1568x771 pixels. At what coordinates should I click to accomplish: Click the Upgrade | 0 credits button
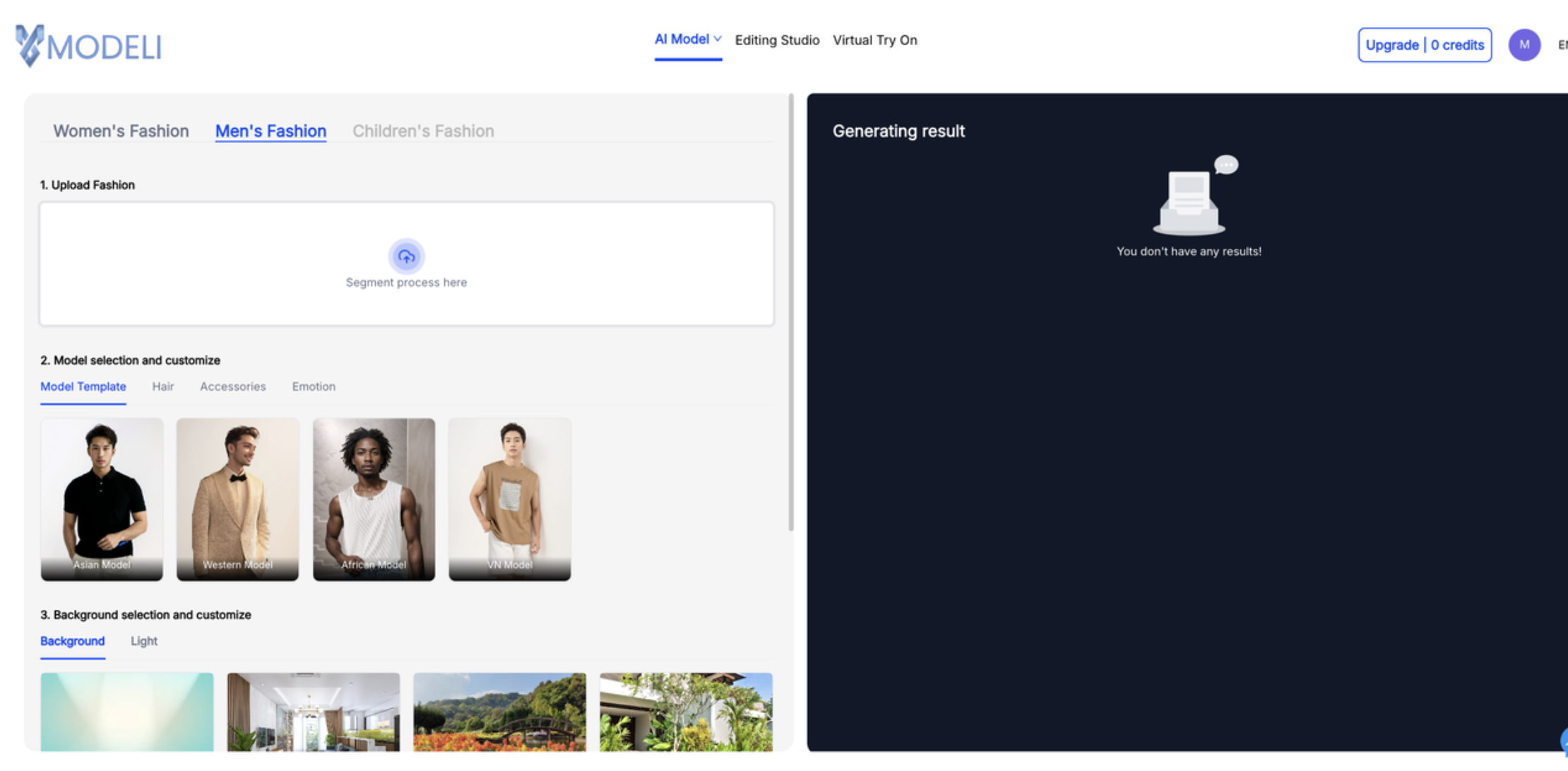1425,45
